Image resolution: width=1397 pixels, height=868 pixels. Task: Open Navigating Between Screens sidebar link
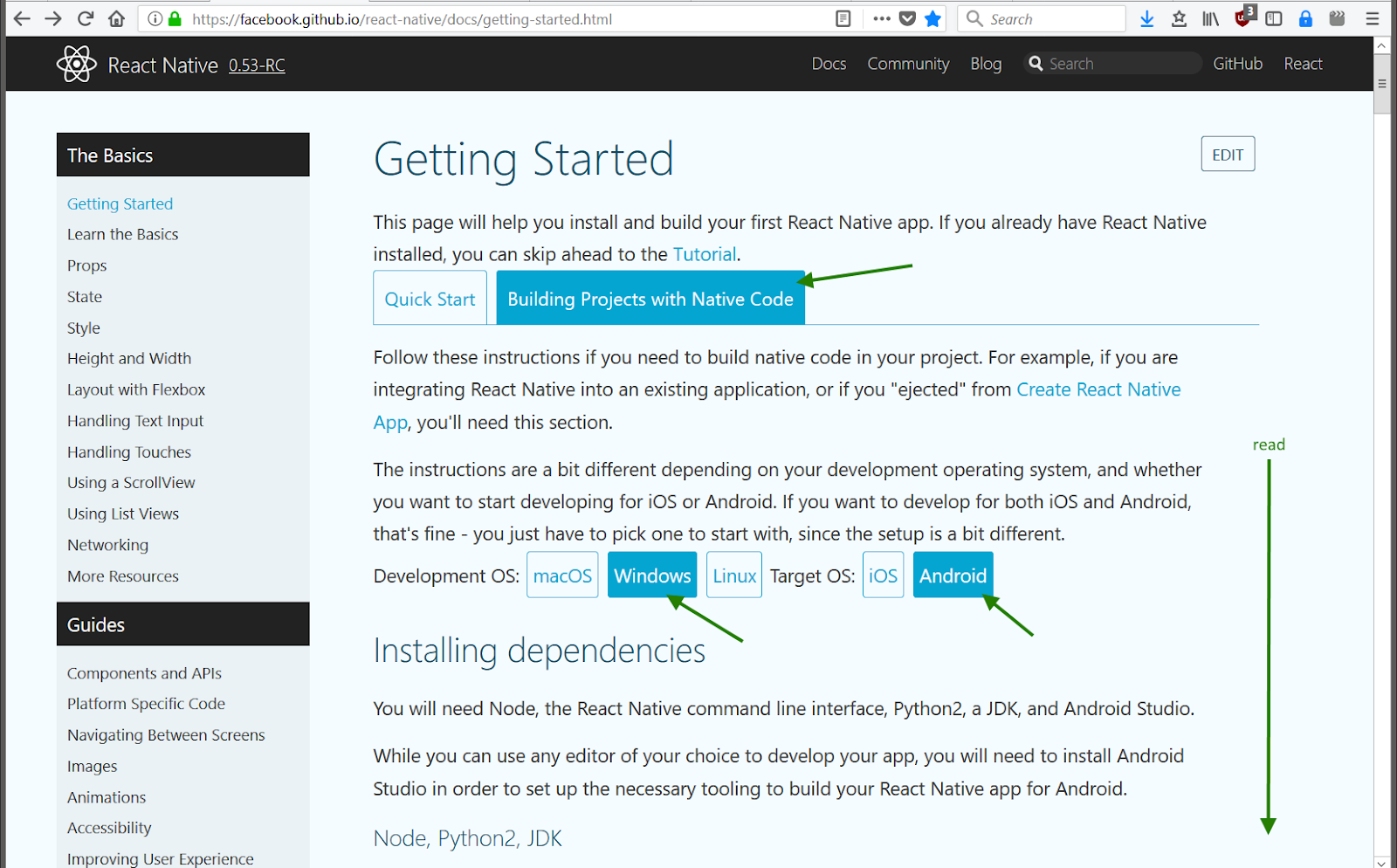click(166, 735)
